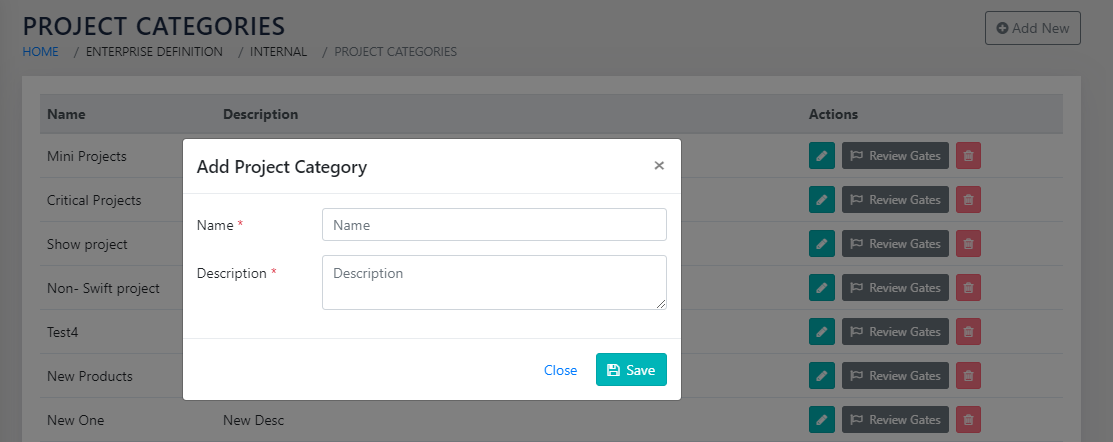Open Review Gates for Mini Projects
Screen dimensions: 1113x442
pos(895,156)
